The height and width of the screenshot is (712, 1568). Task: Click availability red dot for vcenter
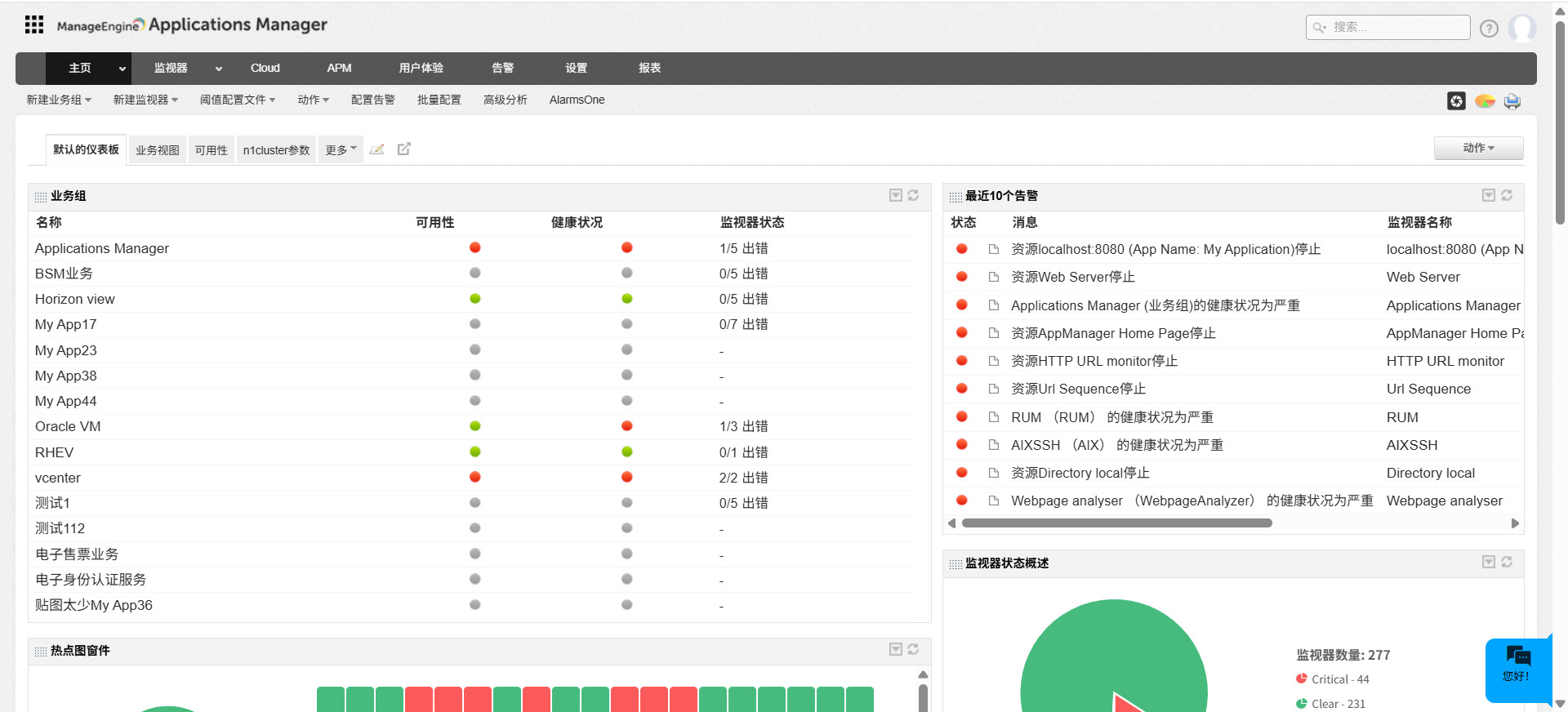(x=475, y=477)
